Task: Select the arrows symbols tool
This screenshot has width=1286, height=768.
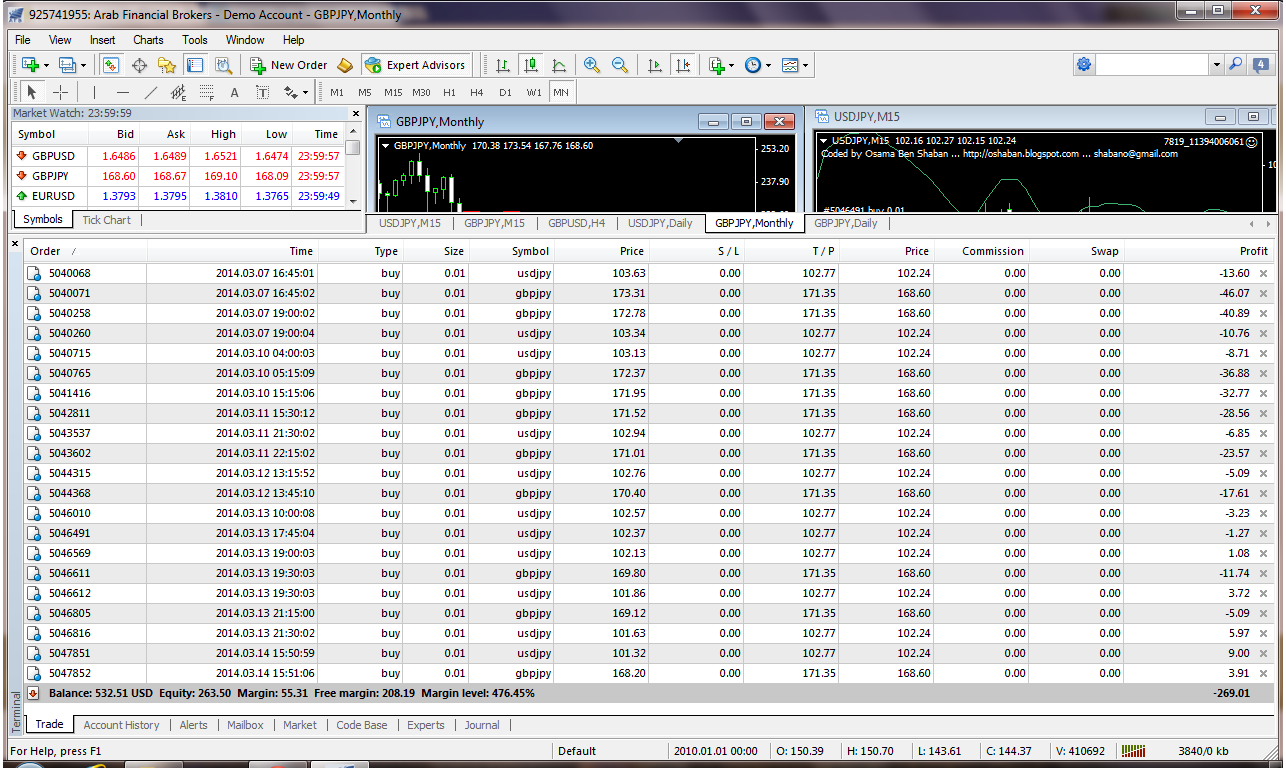Action: pos(291,92)
